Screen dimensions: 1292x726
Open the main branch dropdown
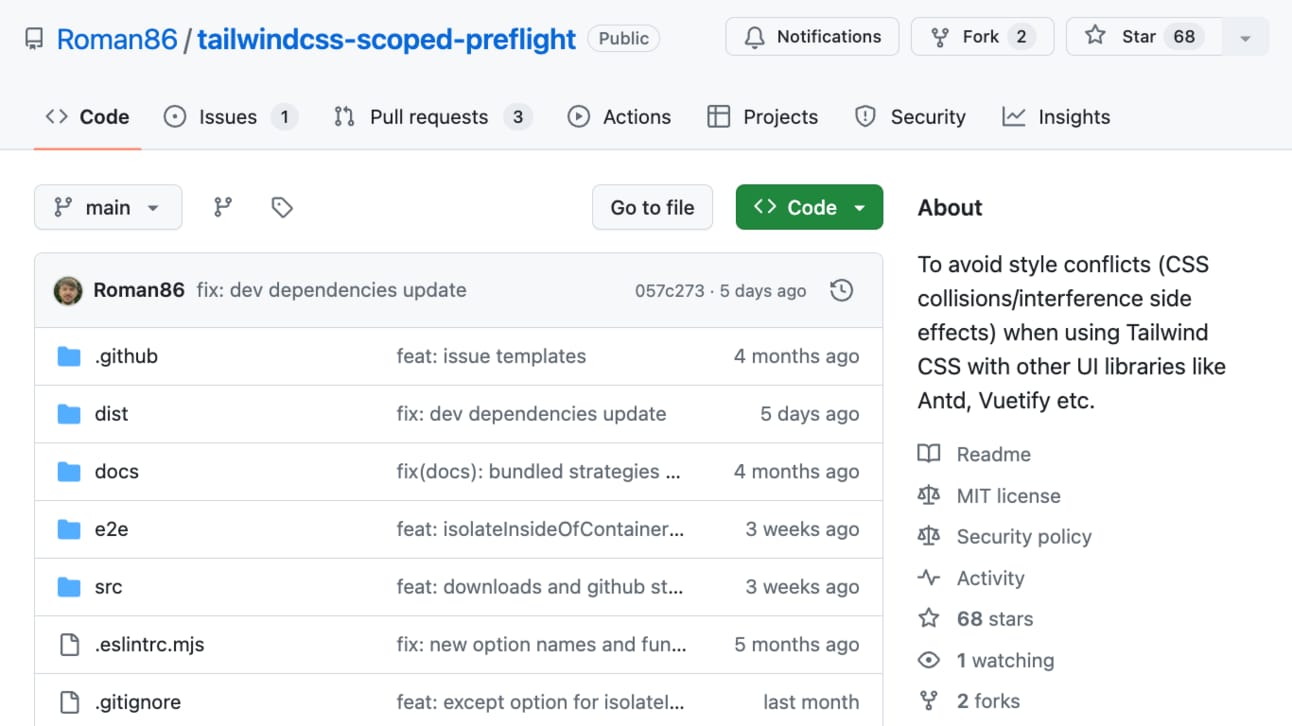[108, 207]
